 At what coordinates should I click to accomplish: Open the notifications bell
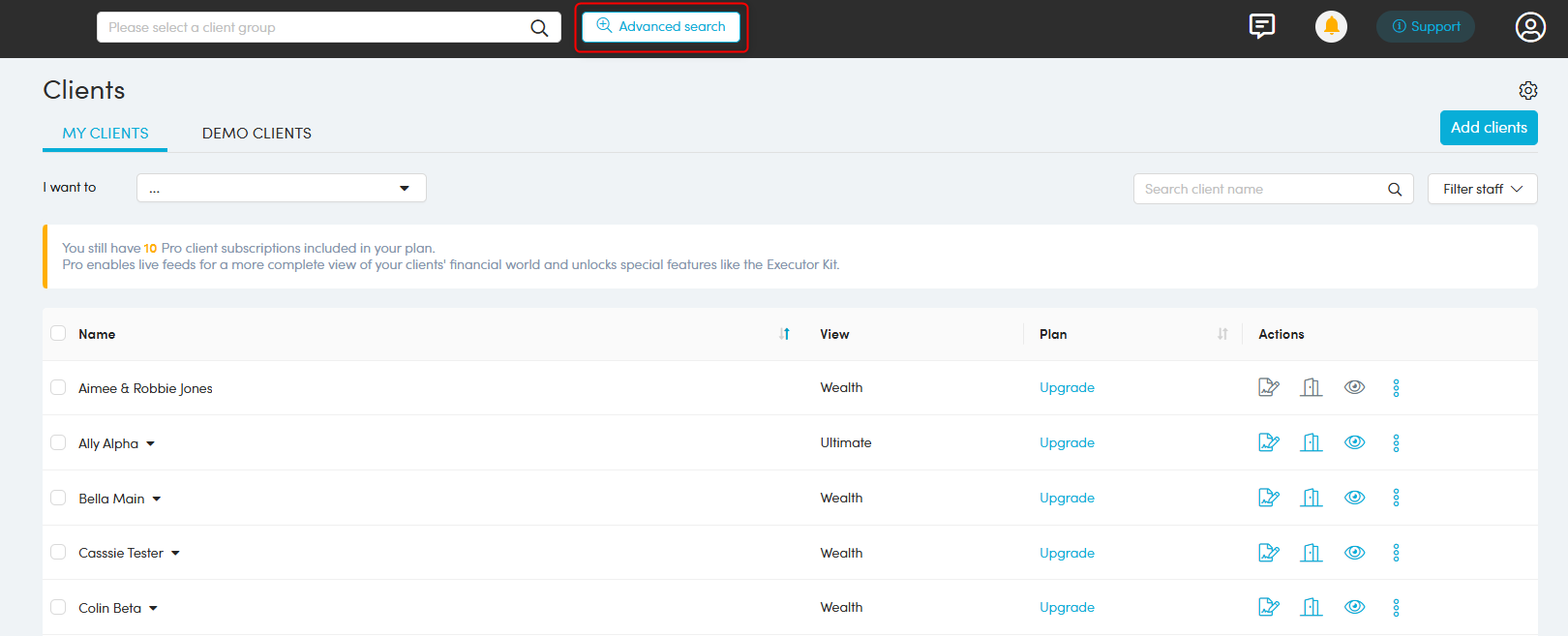tap(1331, 26)
